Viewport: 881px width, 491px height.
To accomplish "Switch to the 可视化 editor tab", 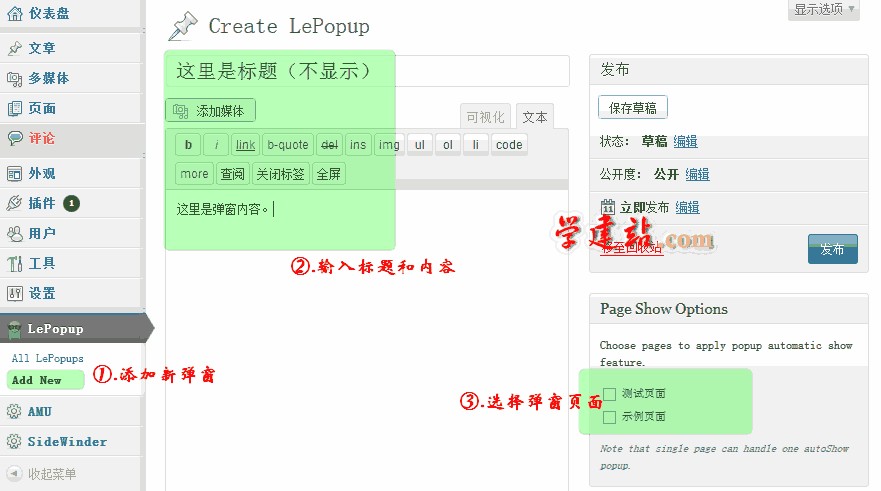I will click(x=485, y=117).
